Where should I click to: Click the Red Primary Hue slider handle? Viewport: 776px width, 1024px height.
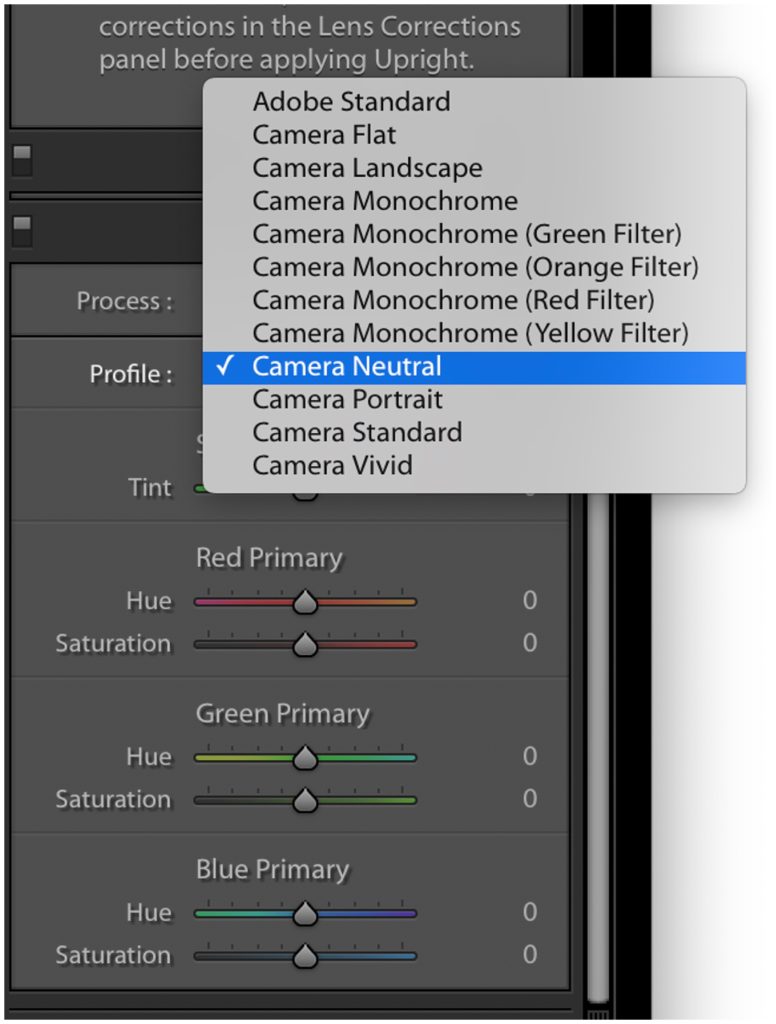[x=305, y=602]
